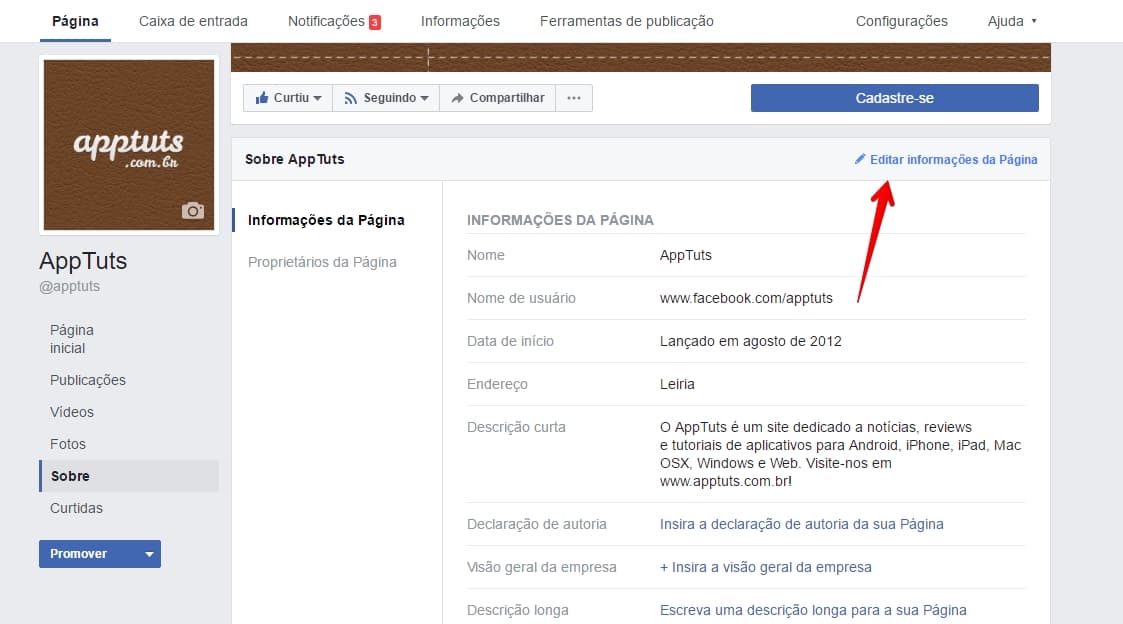1123x624 pixels.
Task: Select Página inicial in left sidebar
Action: [72, 339]
